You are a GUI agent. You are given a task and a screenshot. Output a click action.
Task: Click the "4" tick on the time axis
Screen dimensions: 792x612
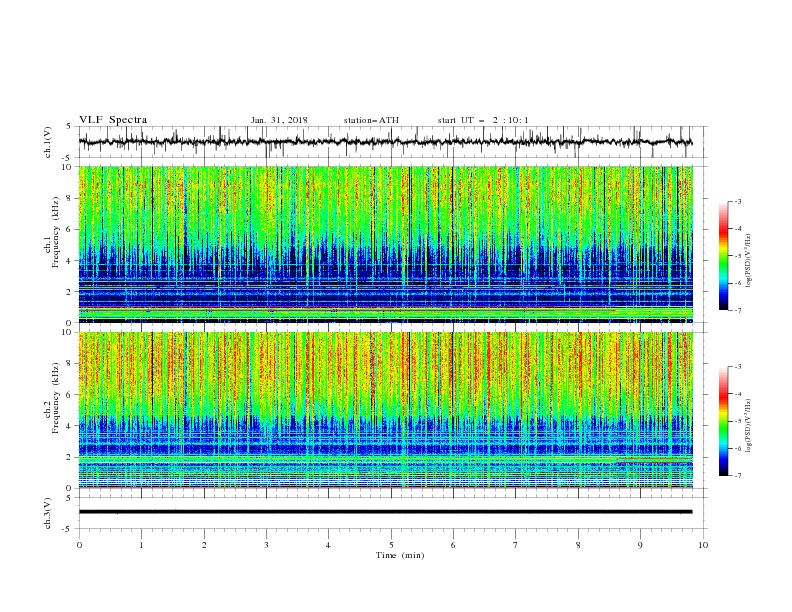click(x=328, y=545)
